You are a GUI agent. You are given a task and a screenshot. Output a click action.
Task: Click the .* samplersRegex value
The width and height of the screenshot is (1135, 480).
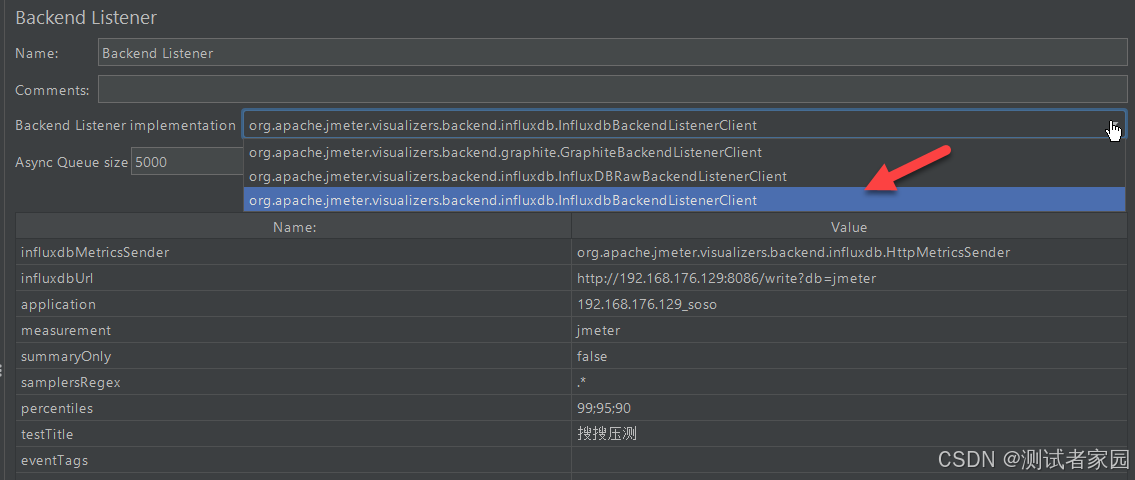(x=849, y=382)
